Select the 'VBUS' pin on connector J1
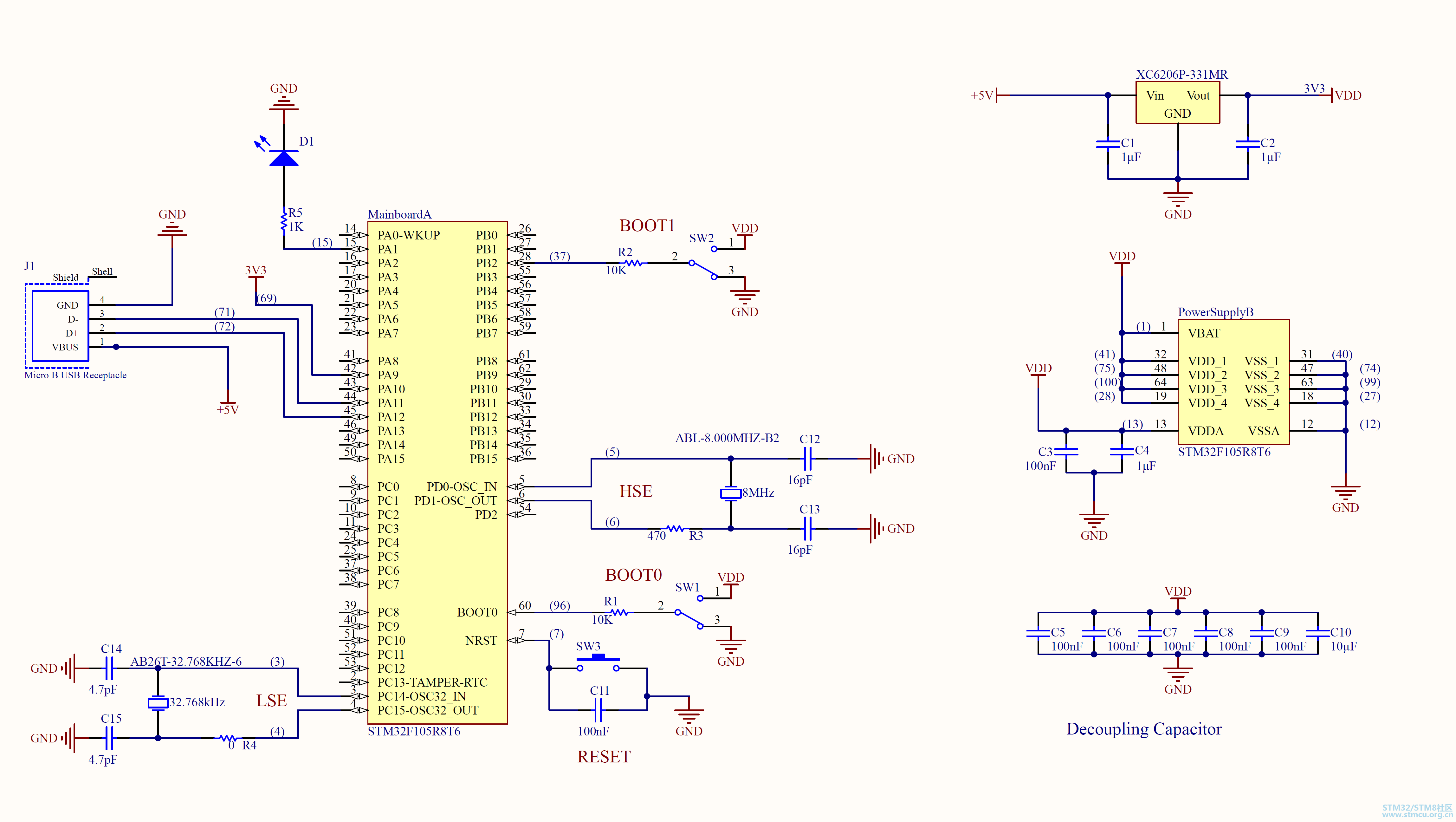This screenshot has height=822, width=1456. [65, 347]
